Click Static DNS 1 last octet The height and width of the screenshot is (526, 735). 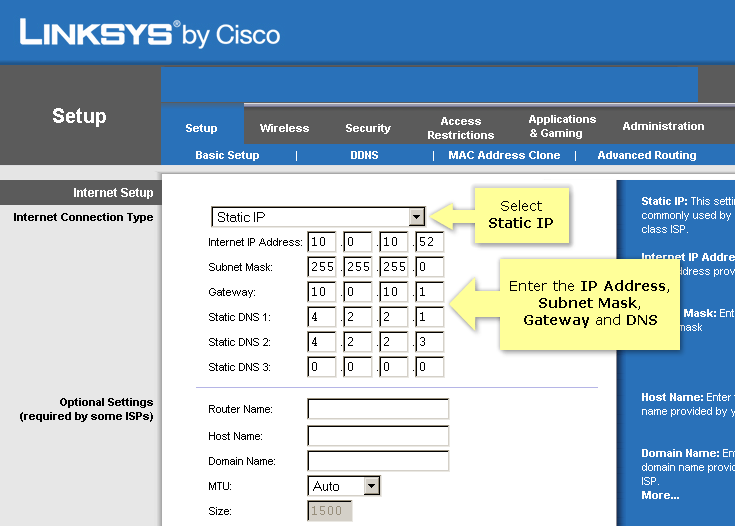pos(429,317)
